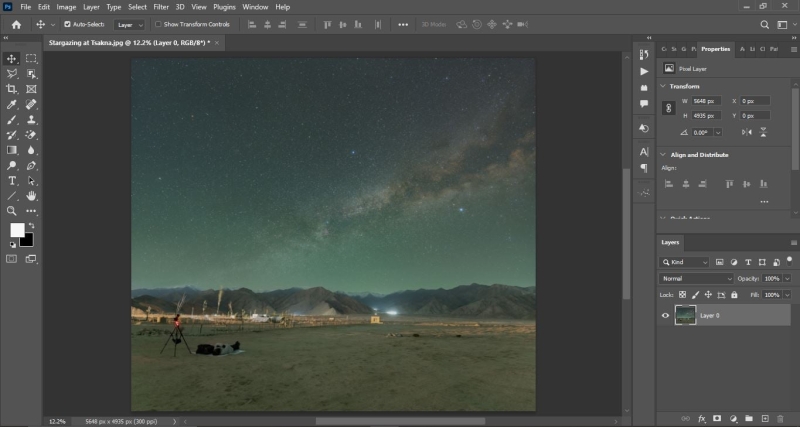
Task: Open the Edit Toolbar ellipsis in toolbox
Action: click(31, 211)
